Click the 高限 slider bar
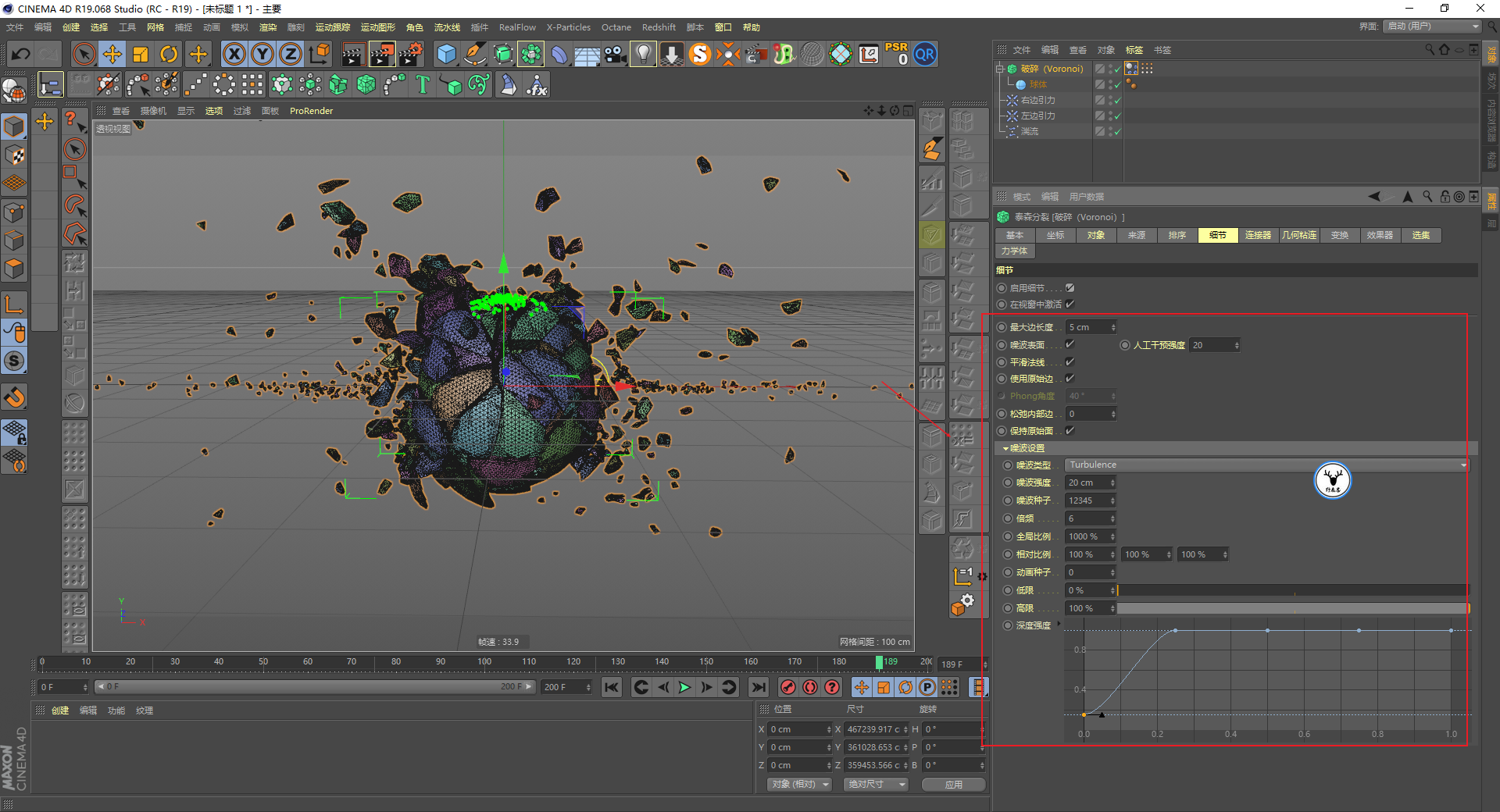 [1293, 608]
